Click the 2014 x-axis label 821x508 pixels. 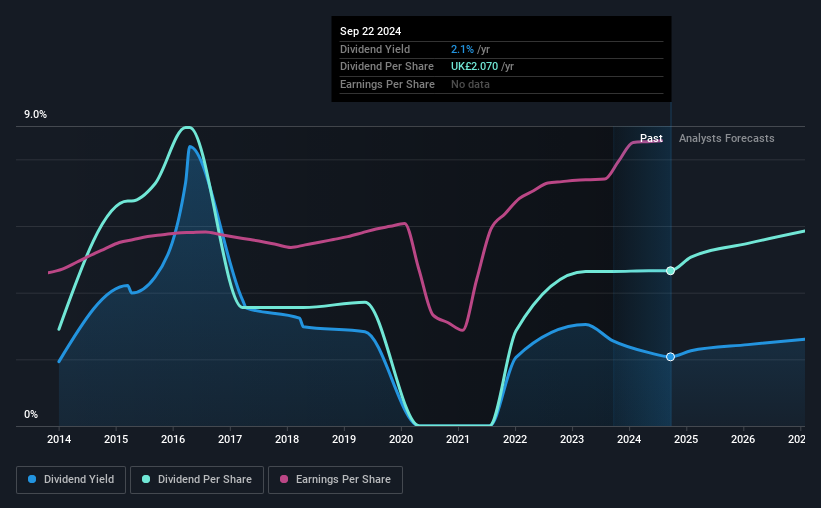(59, 439)
